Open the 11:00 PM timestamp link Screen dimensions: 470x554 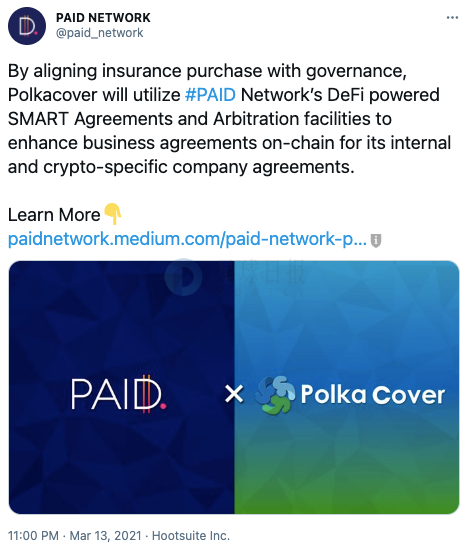click(33, 536)
